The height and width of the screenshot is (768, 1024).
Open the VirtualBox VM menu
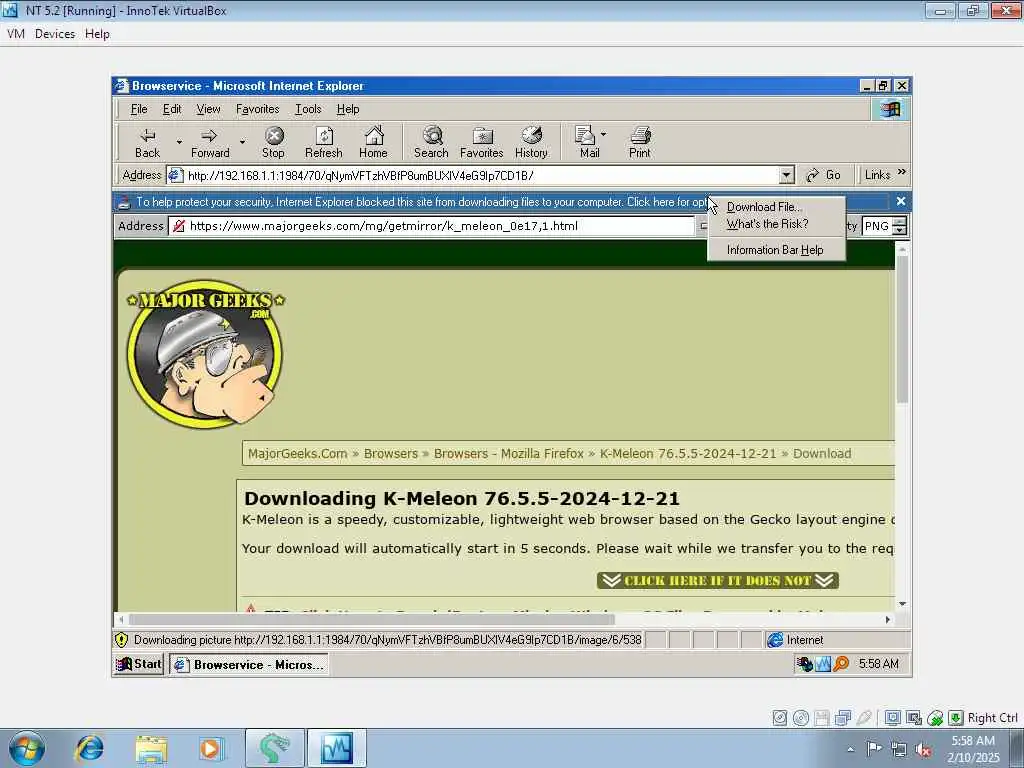pyautogui.click(x=16, y=34)
